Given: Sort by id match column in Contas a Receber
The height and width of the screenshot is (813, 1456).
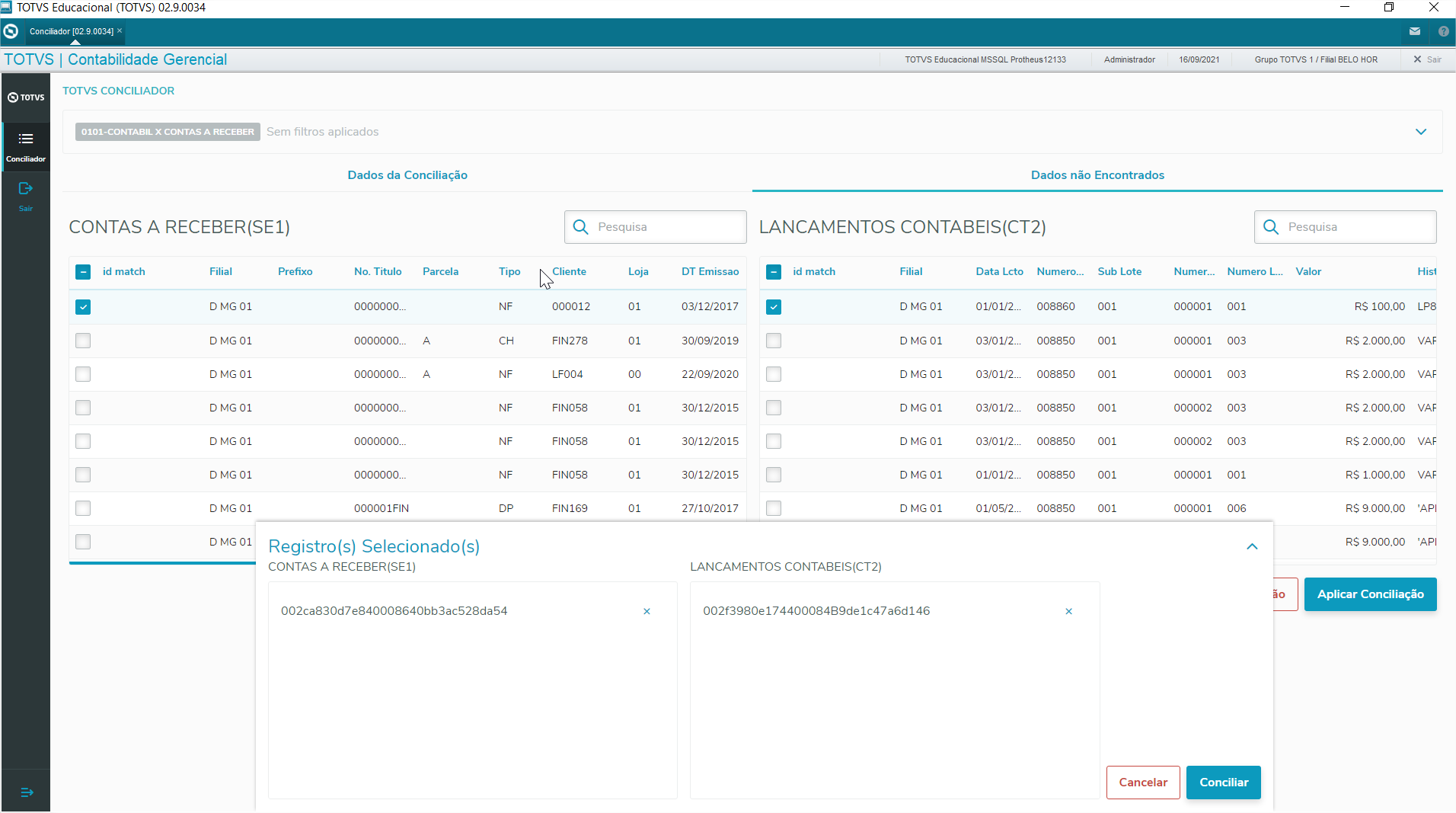Looking at the screenshot, I should 123,271.
